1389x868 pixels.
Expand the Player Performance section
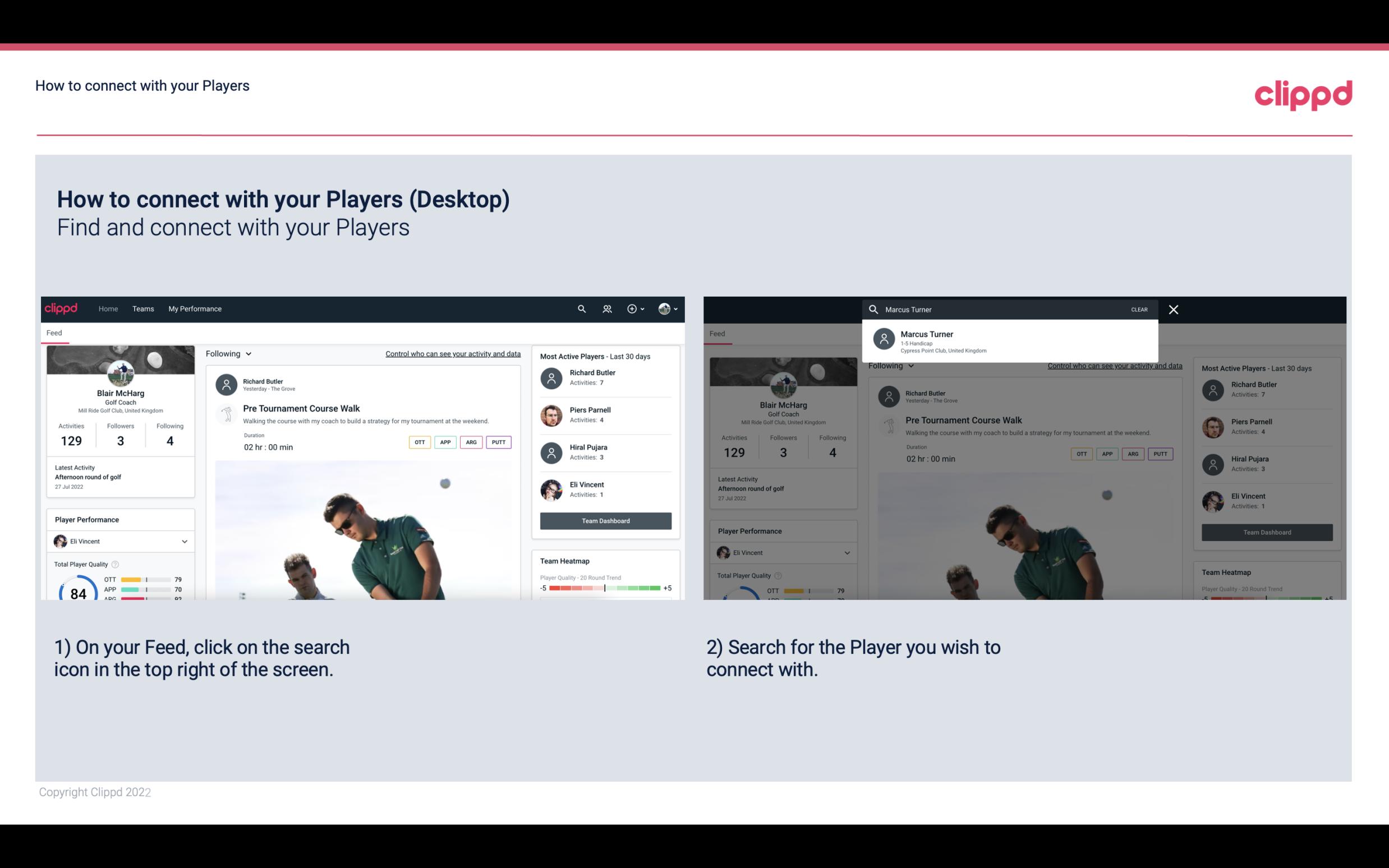click(x=183, y=541)
